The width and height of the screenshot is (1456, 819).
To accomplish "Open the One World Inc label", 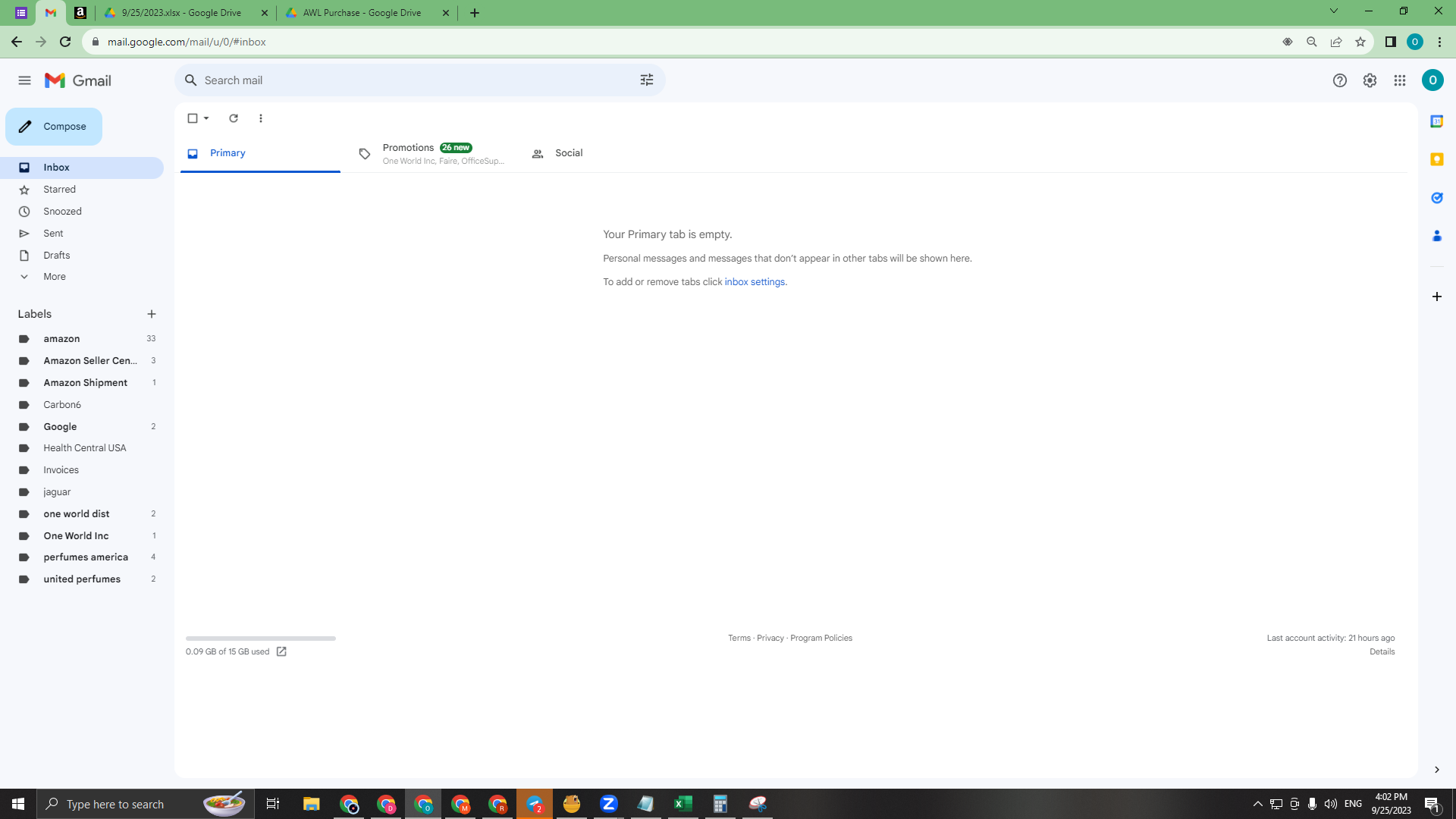I will pyautogui.click(x=82, y=536).
